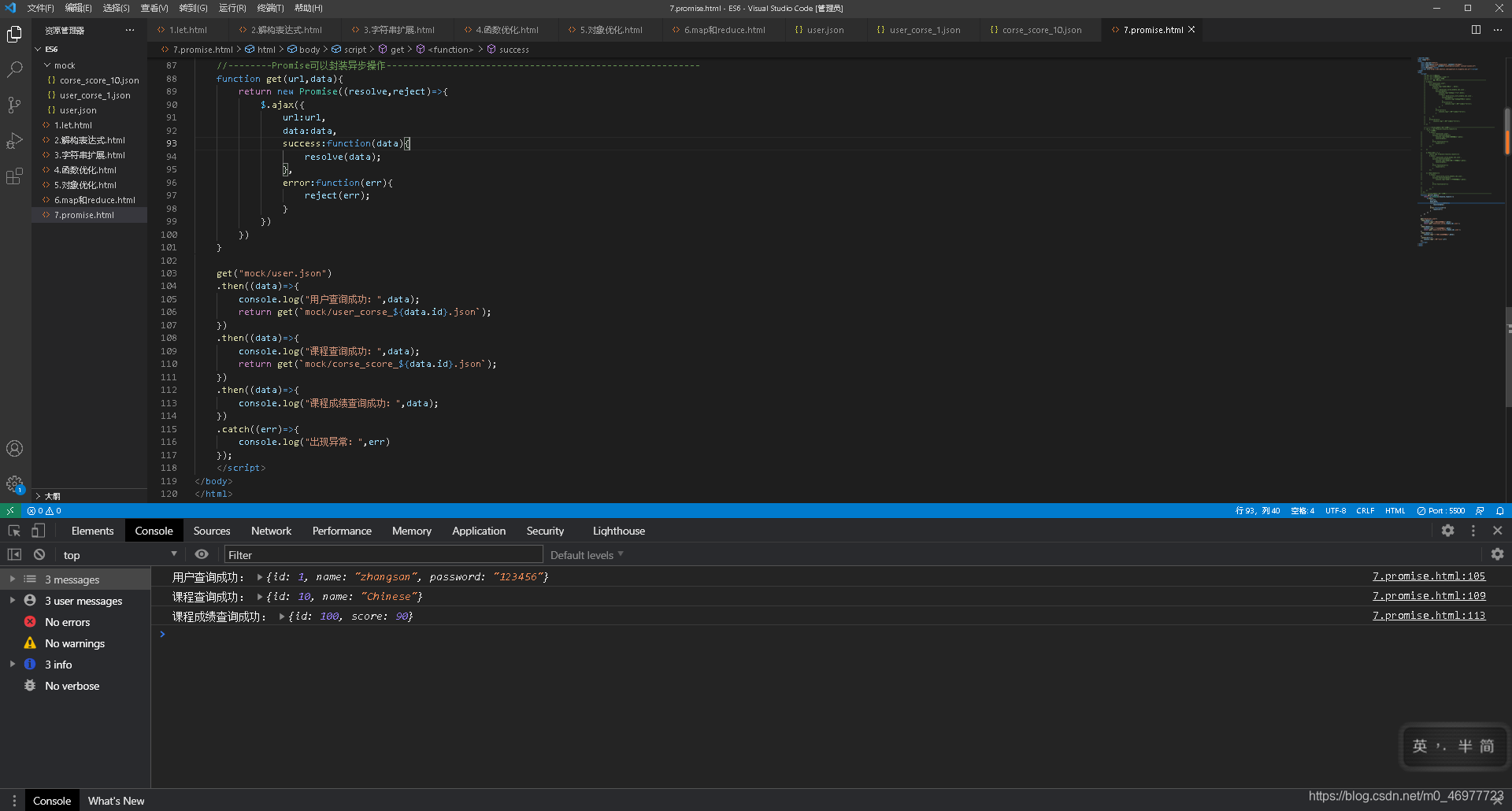Open the Default levels dropdown
Screen dimensions: 1512x811
click(x=587, y=555)
